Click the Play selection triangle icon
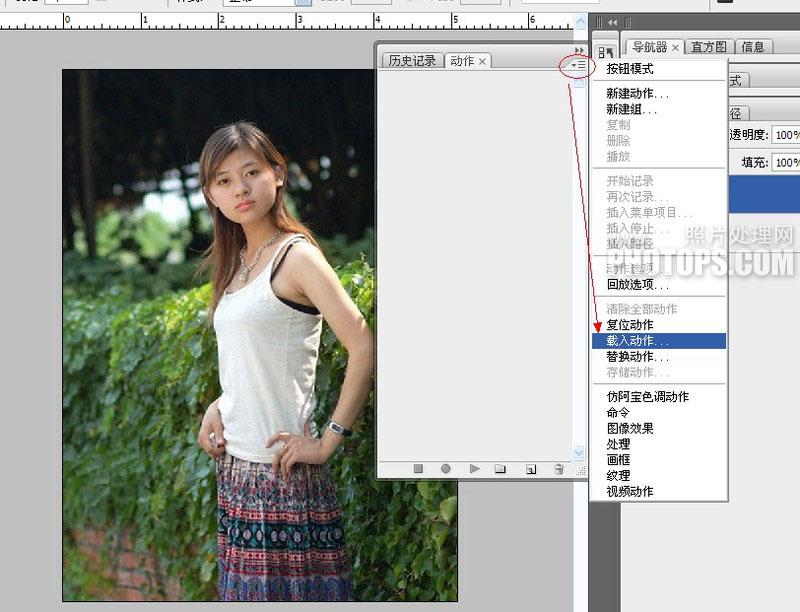 (474, 468)
